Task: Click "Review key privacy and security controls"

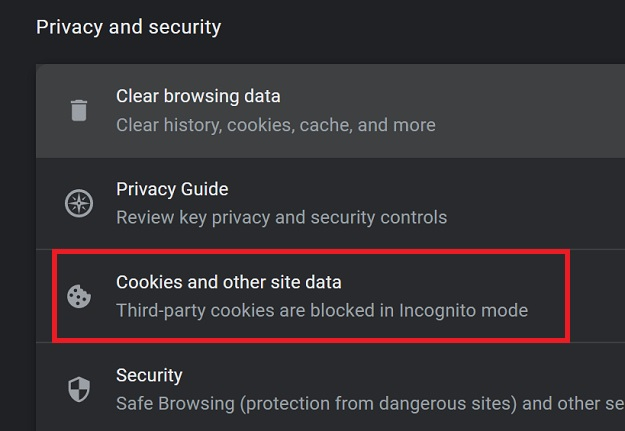Action: 281,217
